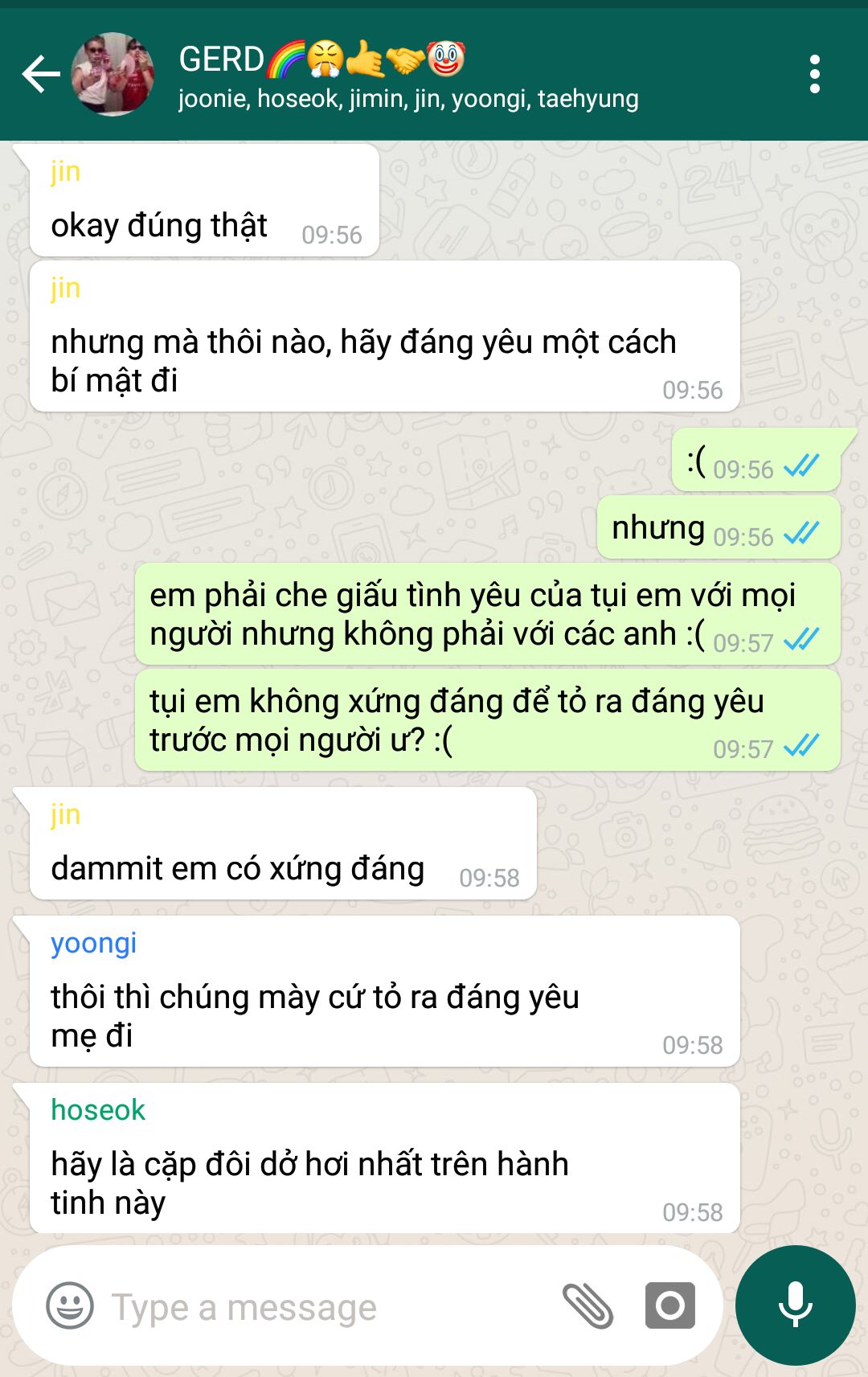Select the "hãy là cặp đôi dở hơi" message

[x=384, y=1158]
